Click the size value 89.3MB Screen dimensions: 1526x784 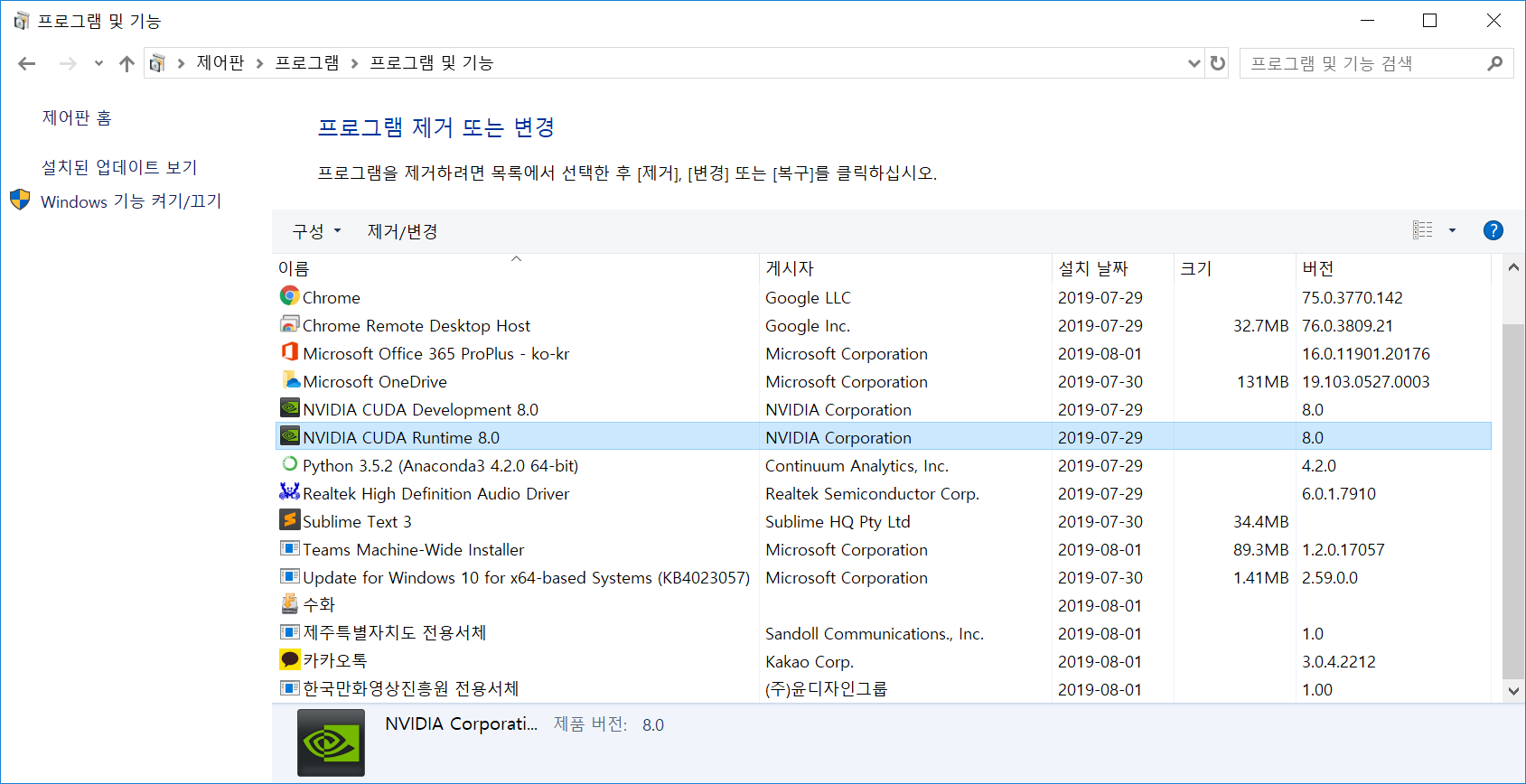coord(1261,549)
